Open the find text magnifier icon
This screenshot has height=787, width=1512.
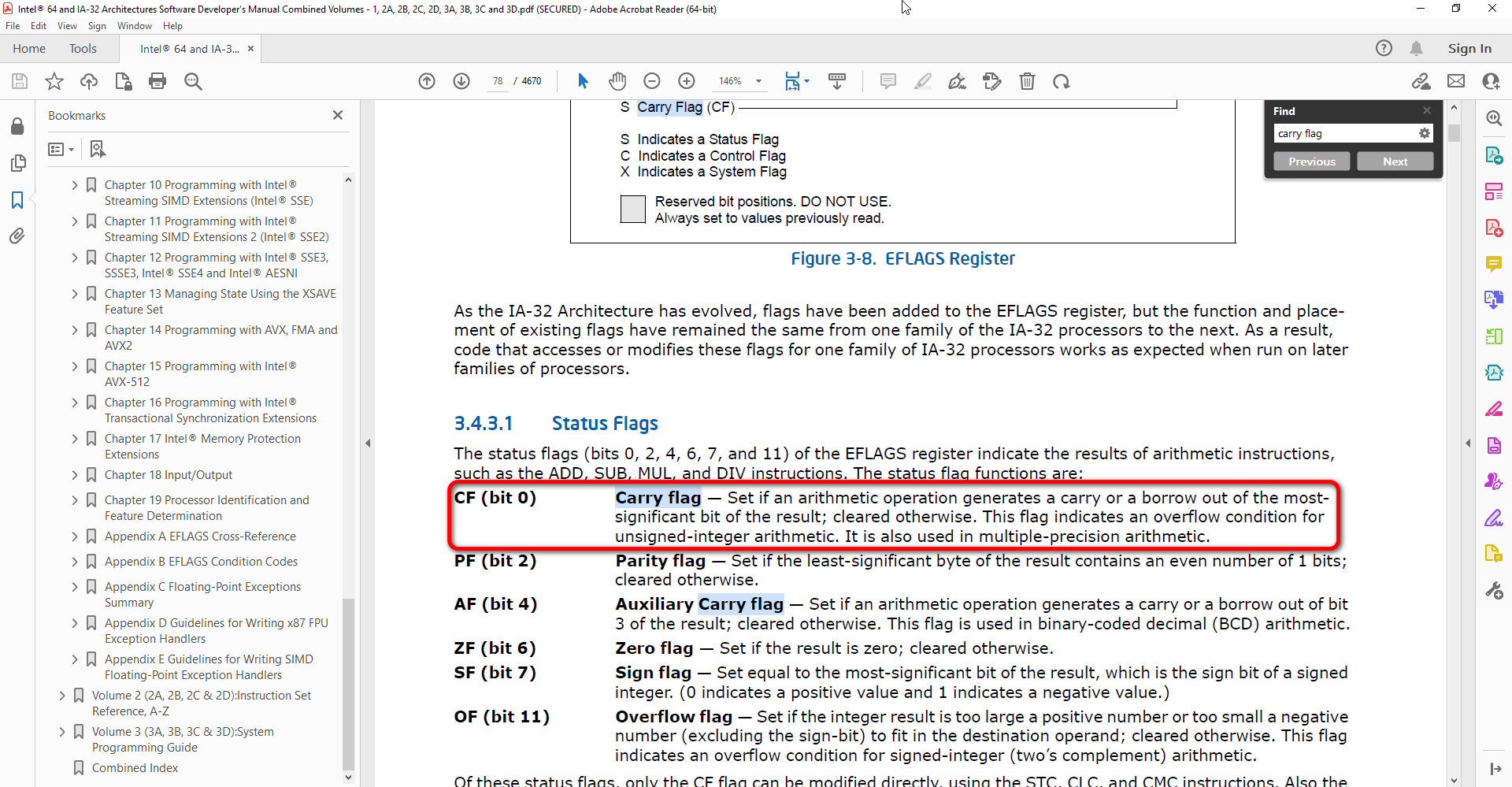[193, 81]
